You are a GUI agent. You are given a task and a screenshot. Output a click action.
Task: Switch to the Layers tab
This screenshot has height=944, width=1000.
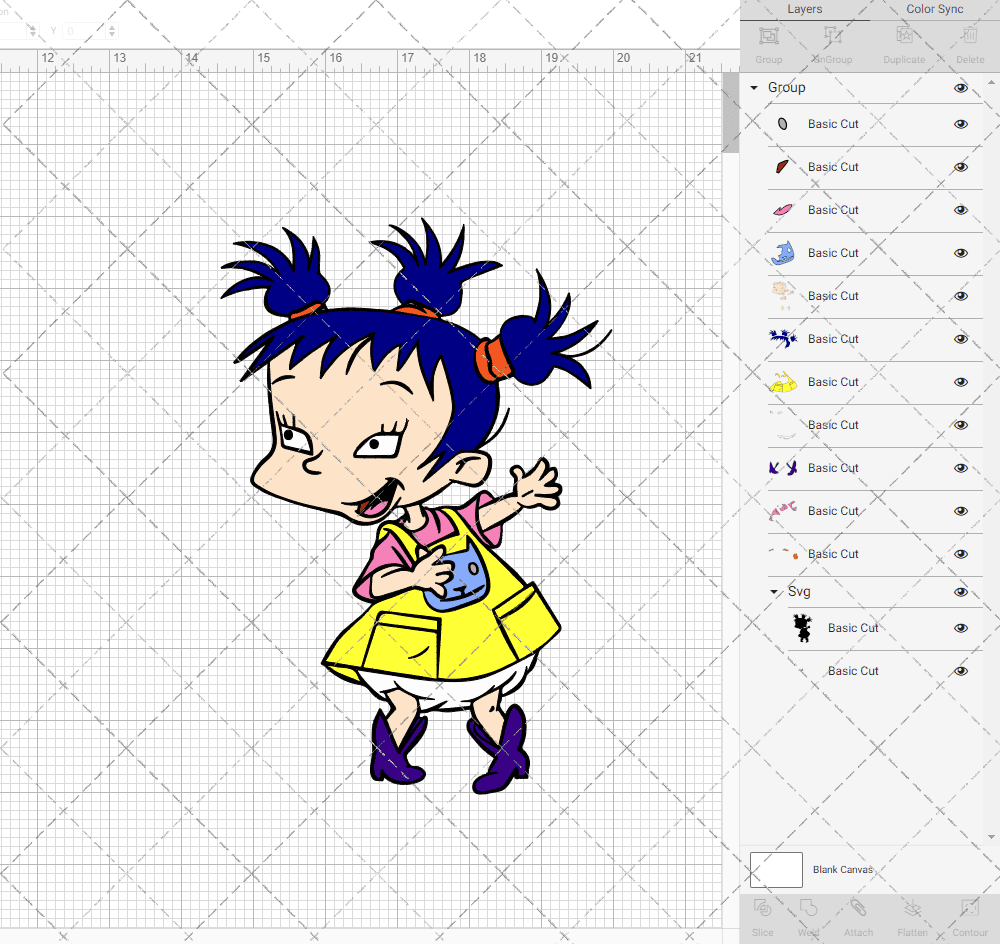click(x=805, y=9)
